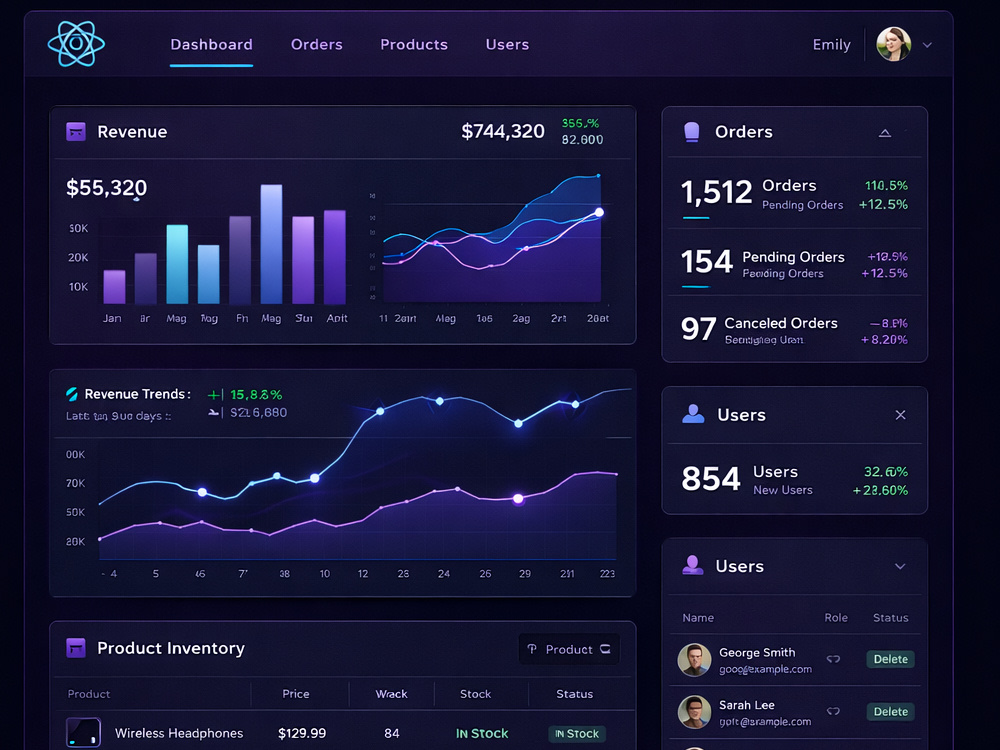
Task: Click the +12.5% change under 1,512 Orders
Action: (x=883, y=205)
